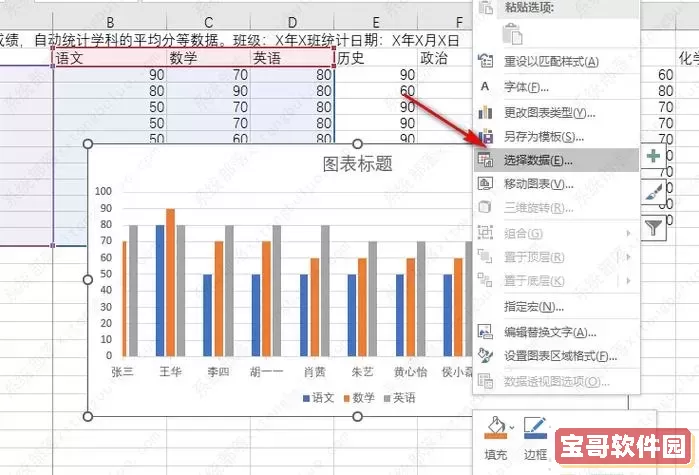
Task: Click the orange 90 bar for 王华
Action: 170,282
